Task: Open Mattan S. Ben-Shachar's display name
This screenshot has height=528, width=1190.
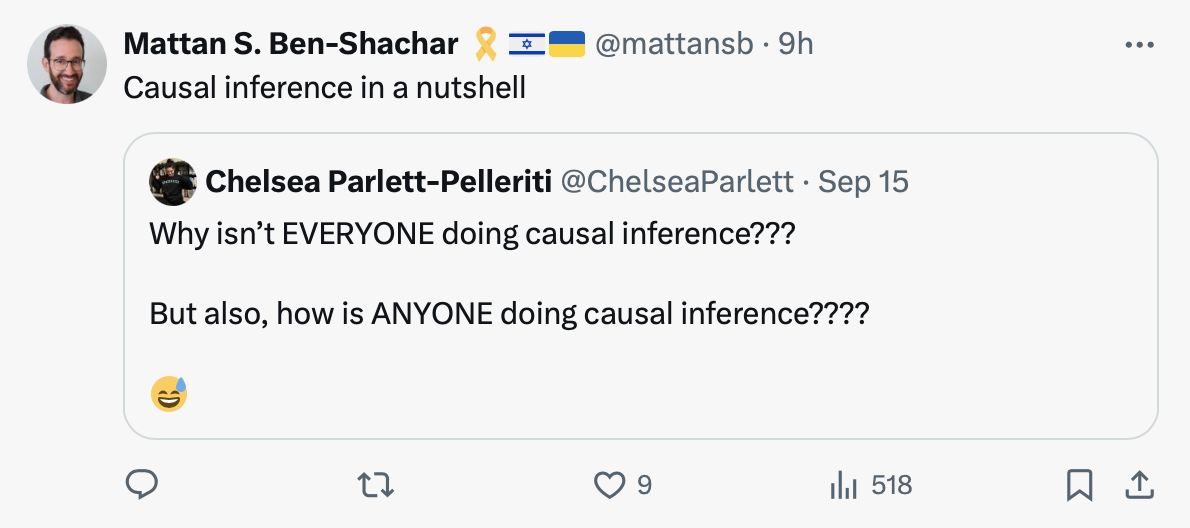Action: pos(291,44)
